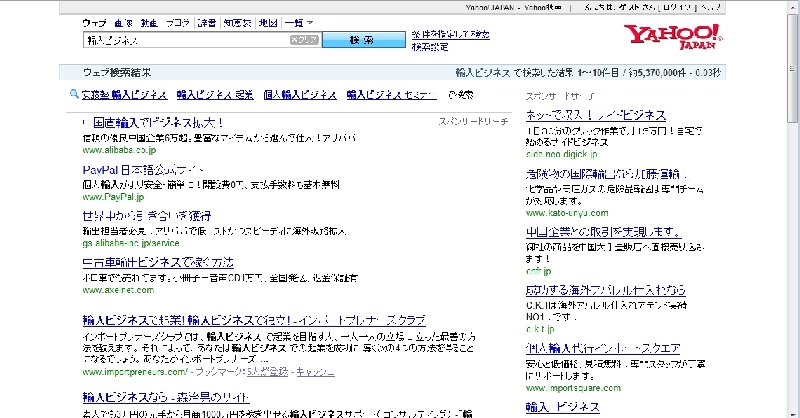Image resolution: width=800 pixels, height=418 pixels.
Task: Click the www.axelnet.com URL
Action: [118, 290]
